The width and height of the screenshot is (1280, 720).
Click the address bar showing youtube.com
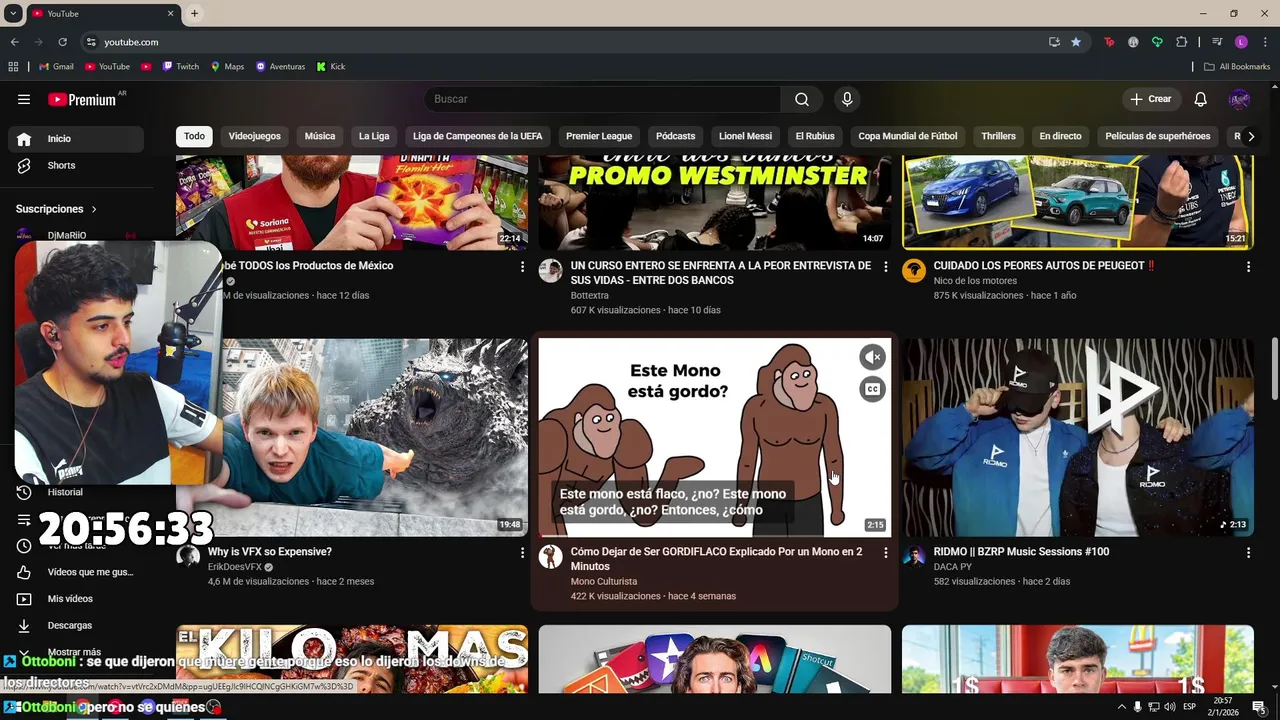tap(560, 42)
